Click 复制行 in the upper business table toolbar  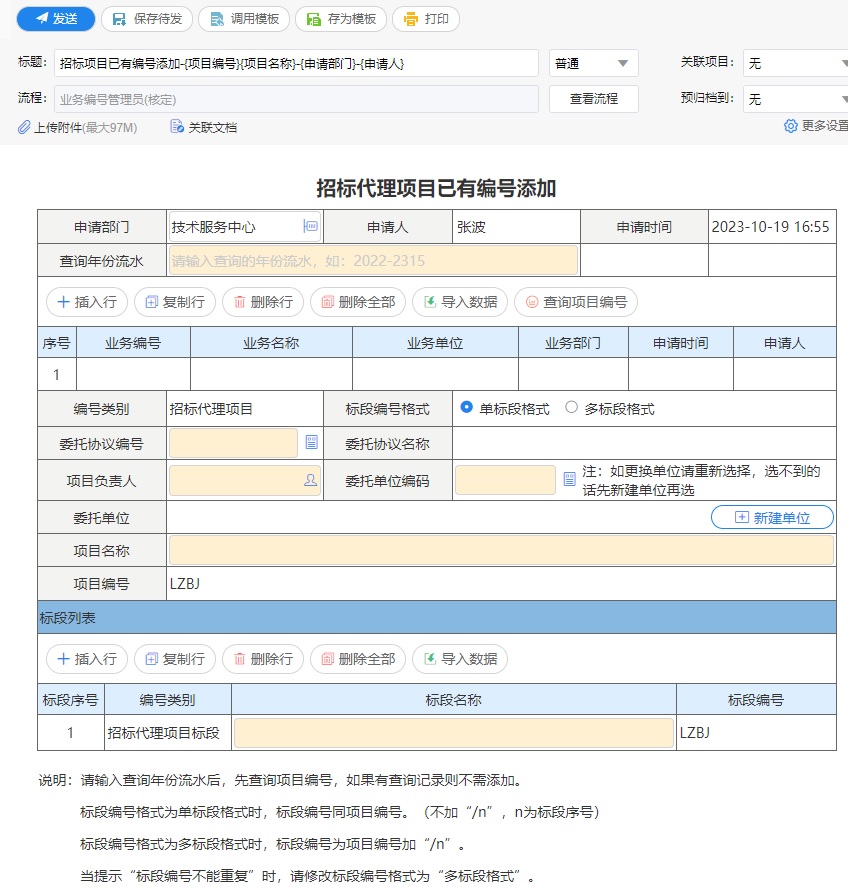[x=175, y=302]
